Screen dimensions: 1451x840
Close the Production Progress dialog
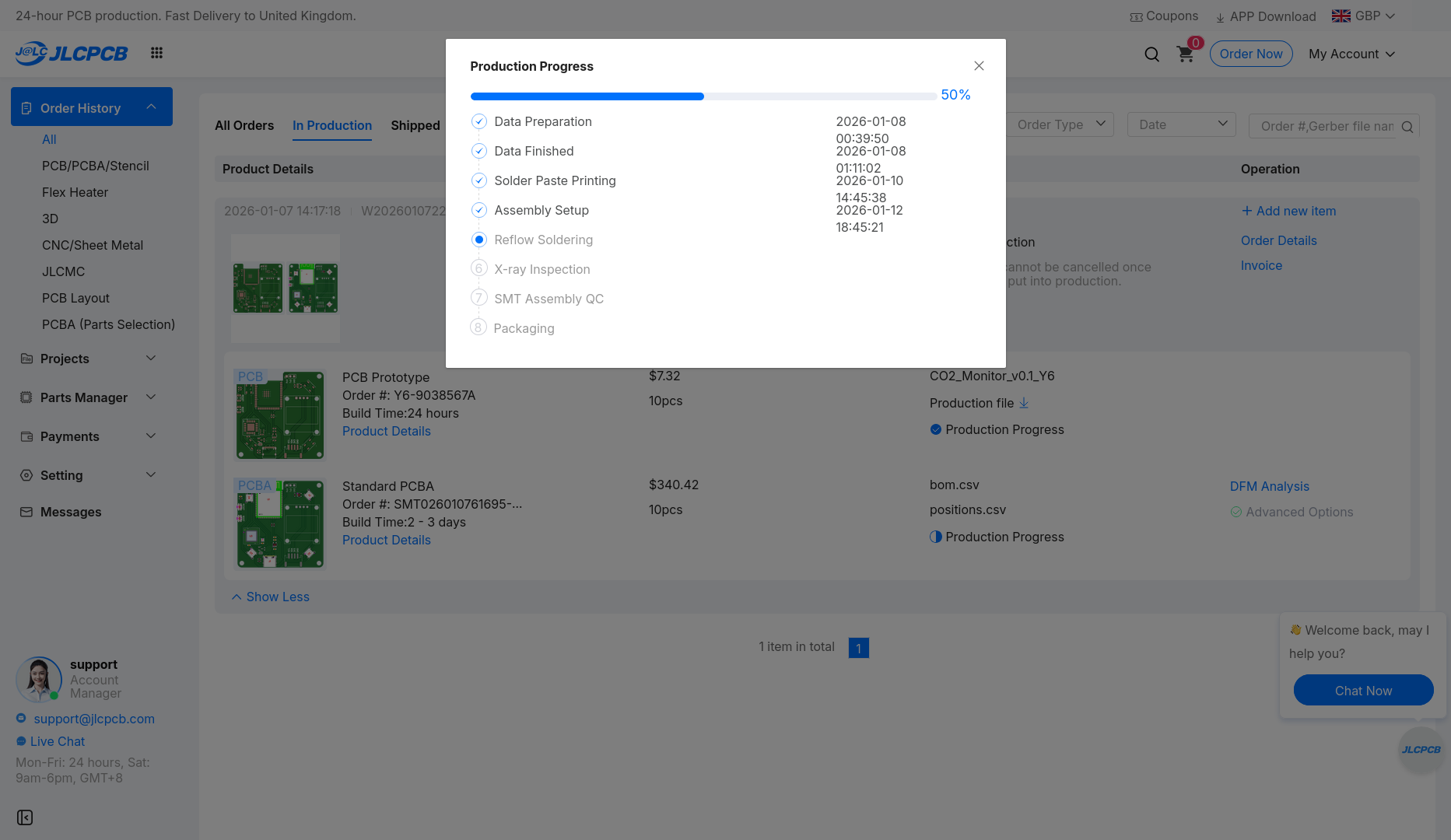[x=979, y=66]
